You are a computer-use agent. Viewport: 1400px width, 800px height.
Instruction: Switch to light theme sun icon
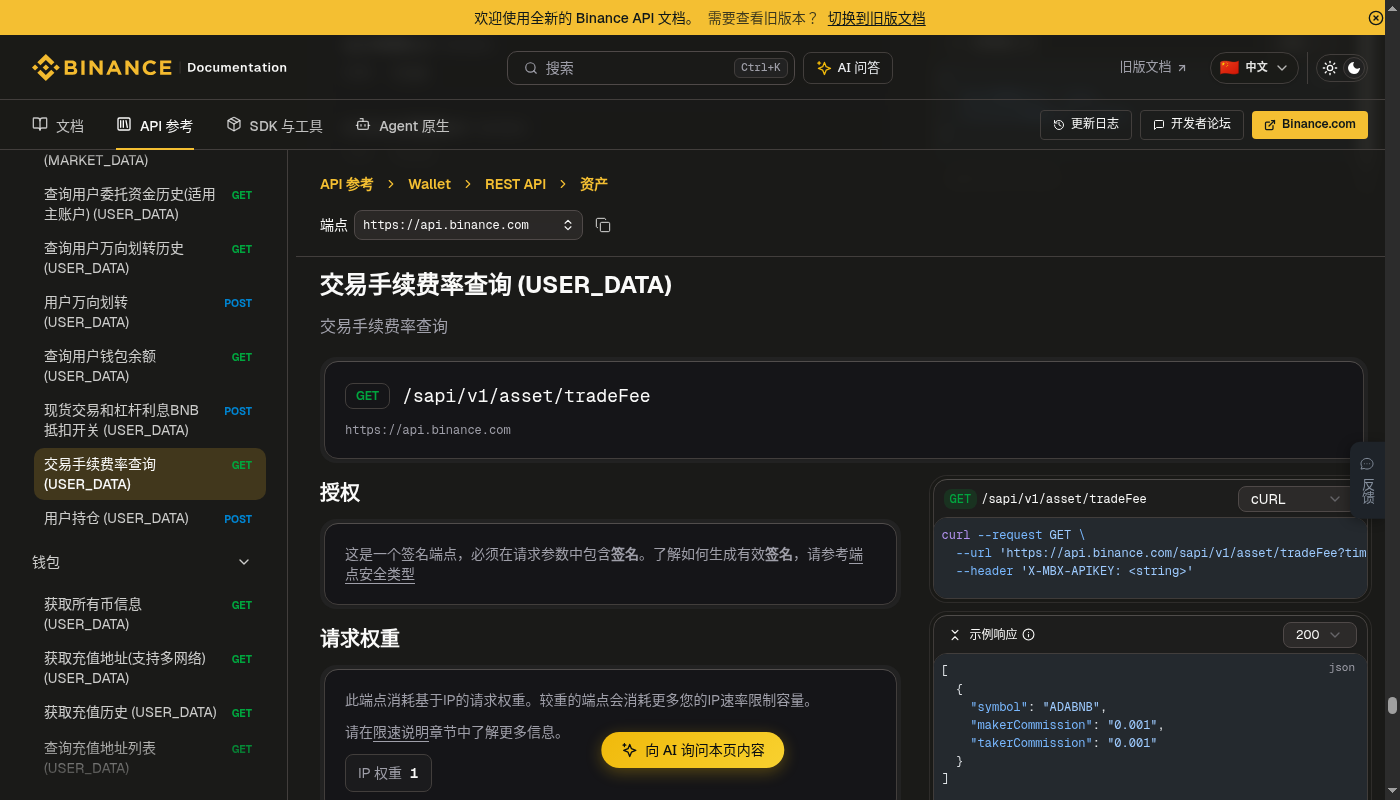click(1330, 68)
